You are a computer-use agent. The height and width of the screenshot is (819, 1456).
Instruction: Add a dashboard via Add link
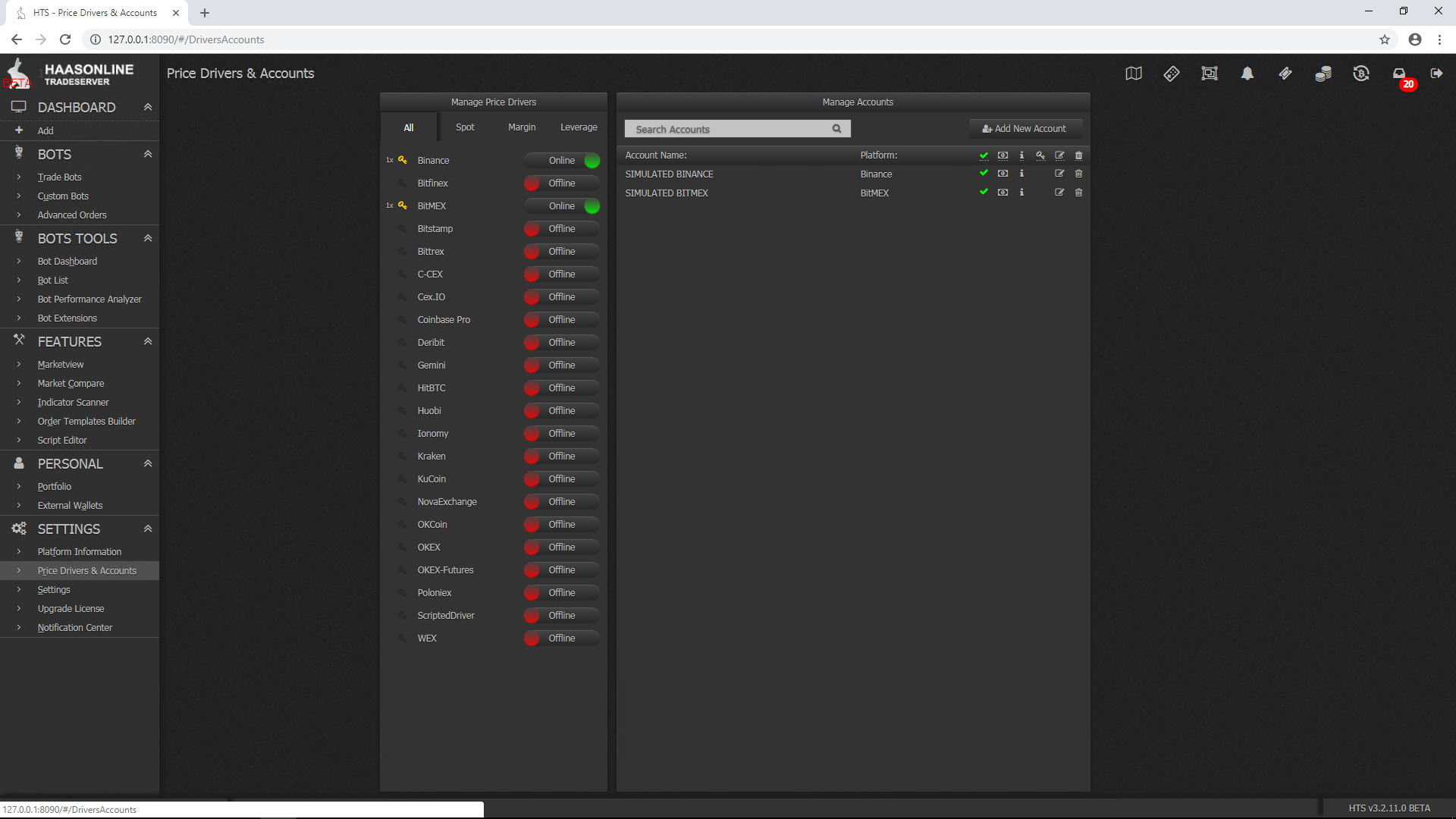pyautogui.click(x=45, y=130)
